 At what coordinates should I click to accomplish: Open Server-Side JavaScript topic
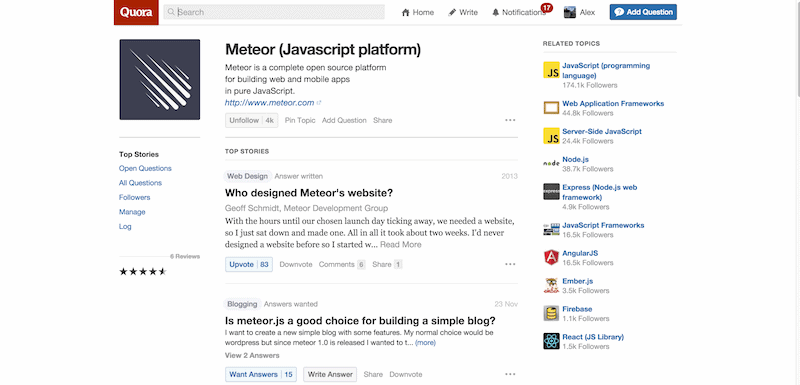[x=602, y=132]
